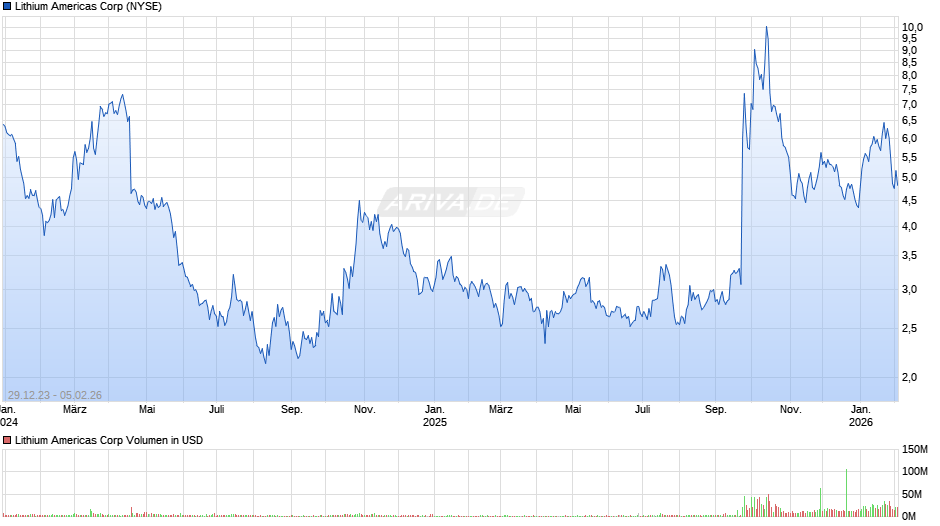Click the 100M volume axis label

[915, 471]
